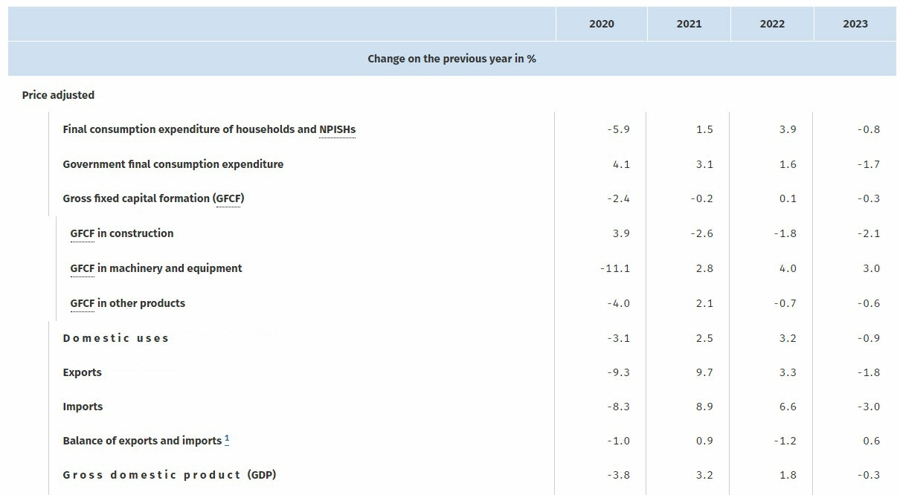The image size is (900, 495).
Task: Click GFCF abbreviation in machinery and equipment row
Action: coord(82,269)
